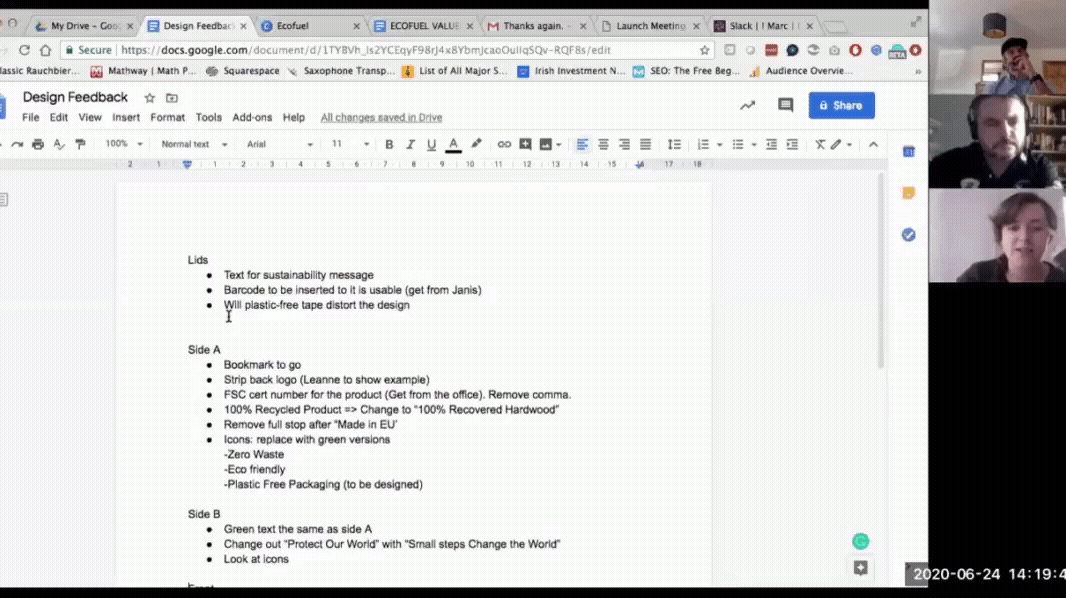Switch to the Ecofuel tab
The width and height of the screenshot is (1066, 598).
[311, 26]
